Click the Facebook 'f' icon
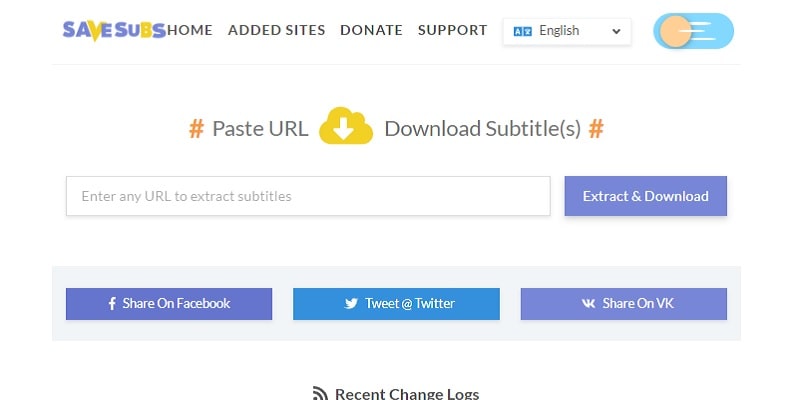This screenshot has height=400, width=800. [x=112, y=304]
